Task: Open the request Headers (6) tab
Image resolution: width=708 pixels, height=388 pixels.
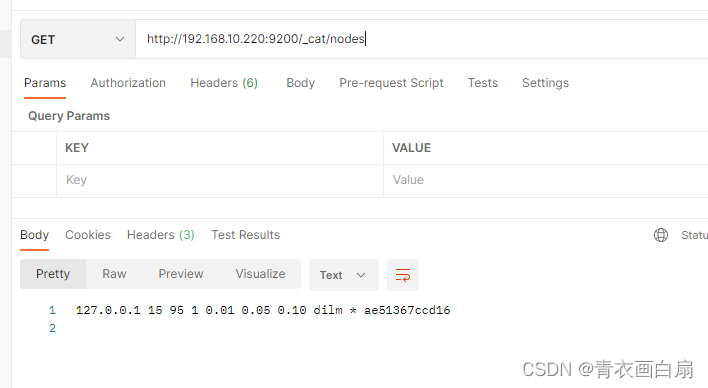Action: (224, 83)
